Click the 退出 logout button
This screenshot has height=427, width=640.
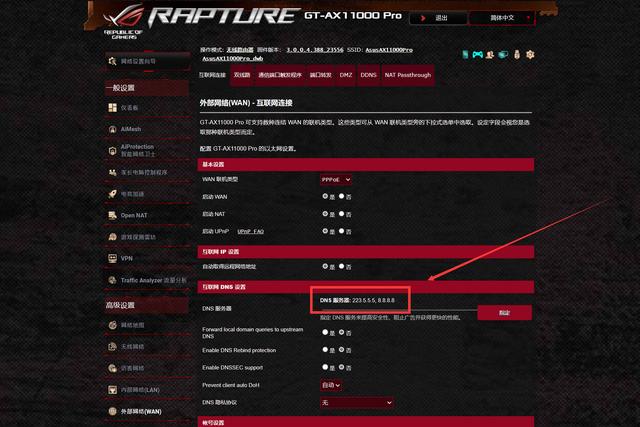pos(438,18)
